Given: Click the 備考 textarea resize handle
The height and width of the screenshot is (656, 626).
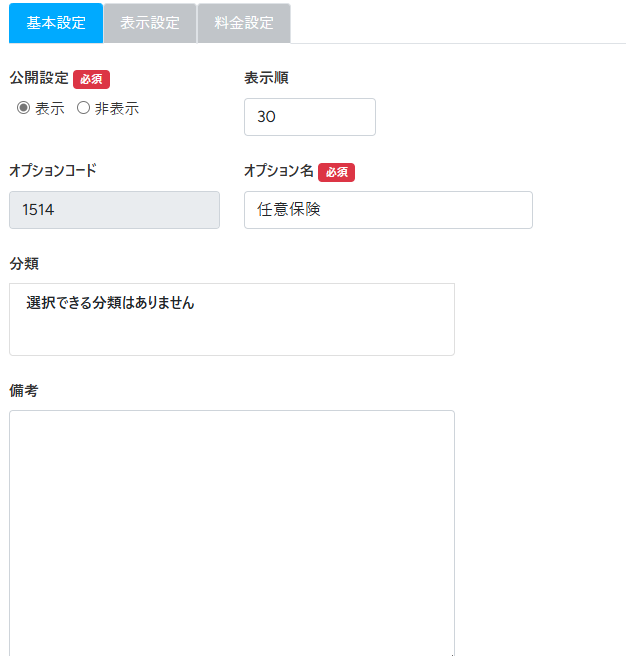Looking at the screenshot, I should (450, 652).
